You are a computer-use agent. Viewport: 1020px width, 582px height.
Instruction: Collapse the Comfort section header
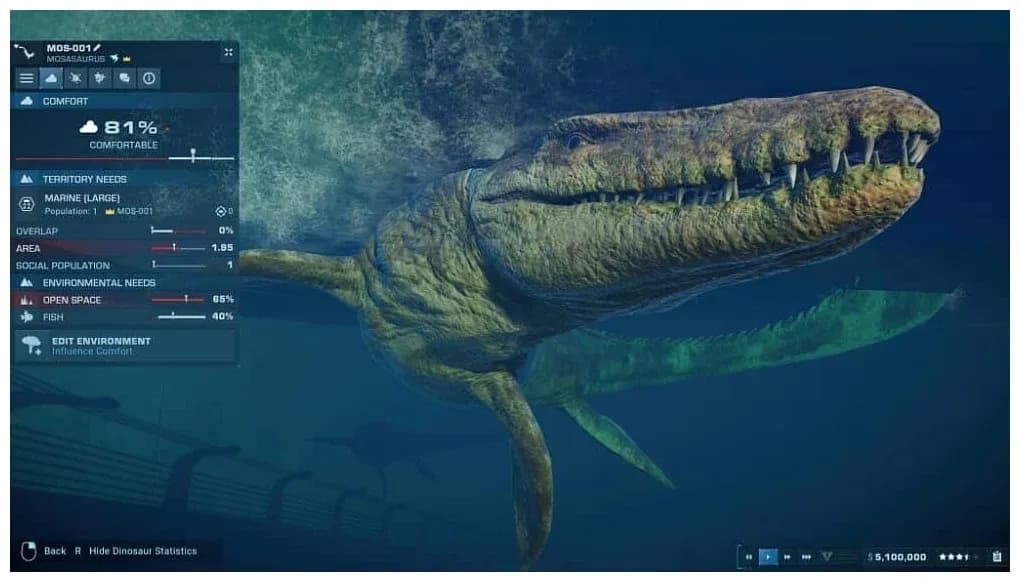click(x=120, y=101)
